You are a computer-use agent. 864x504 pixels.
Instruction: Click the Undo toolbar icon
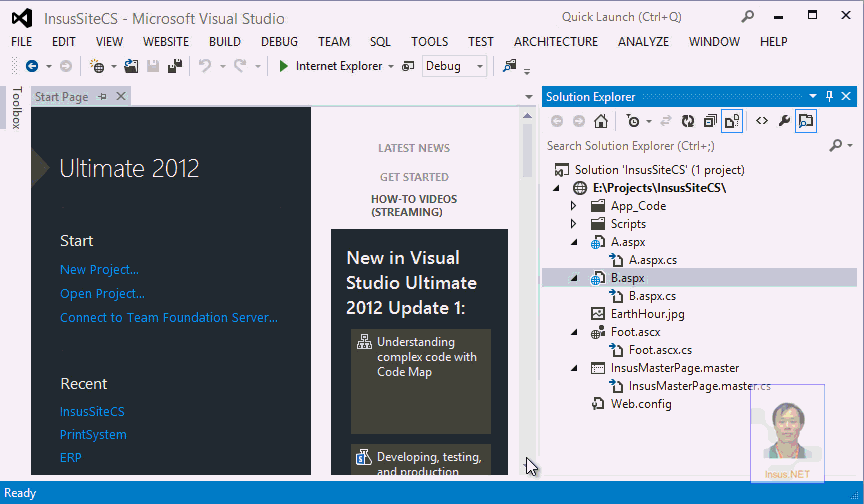click(205, 66)
